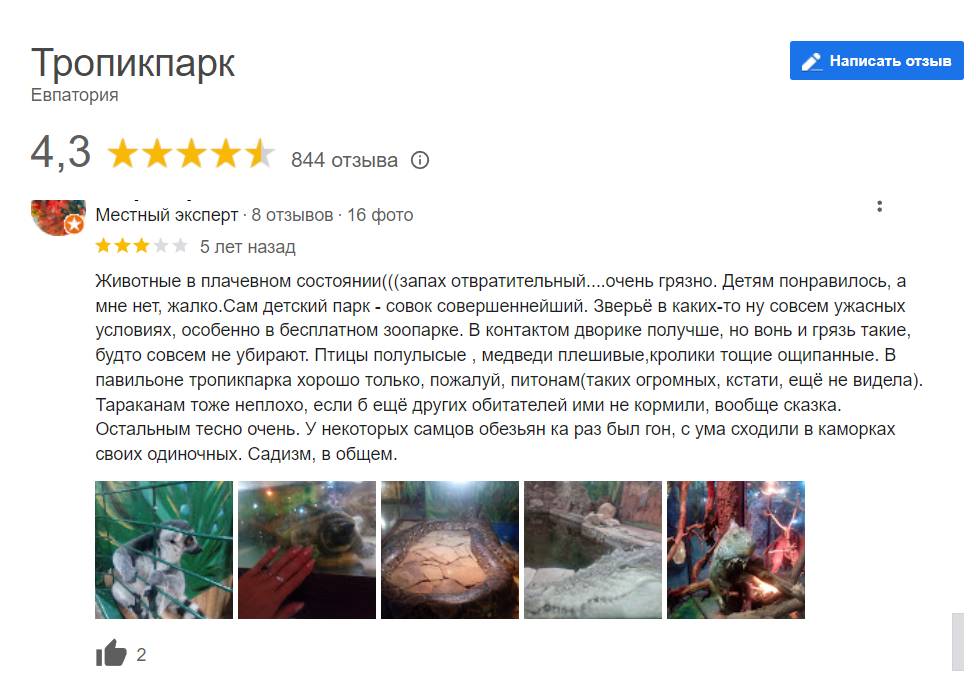976x692 pixels.
Task: Open the iguana photo thumbnail
Action: tap(736, 549)
